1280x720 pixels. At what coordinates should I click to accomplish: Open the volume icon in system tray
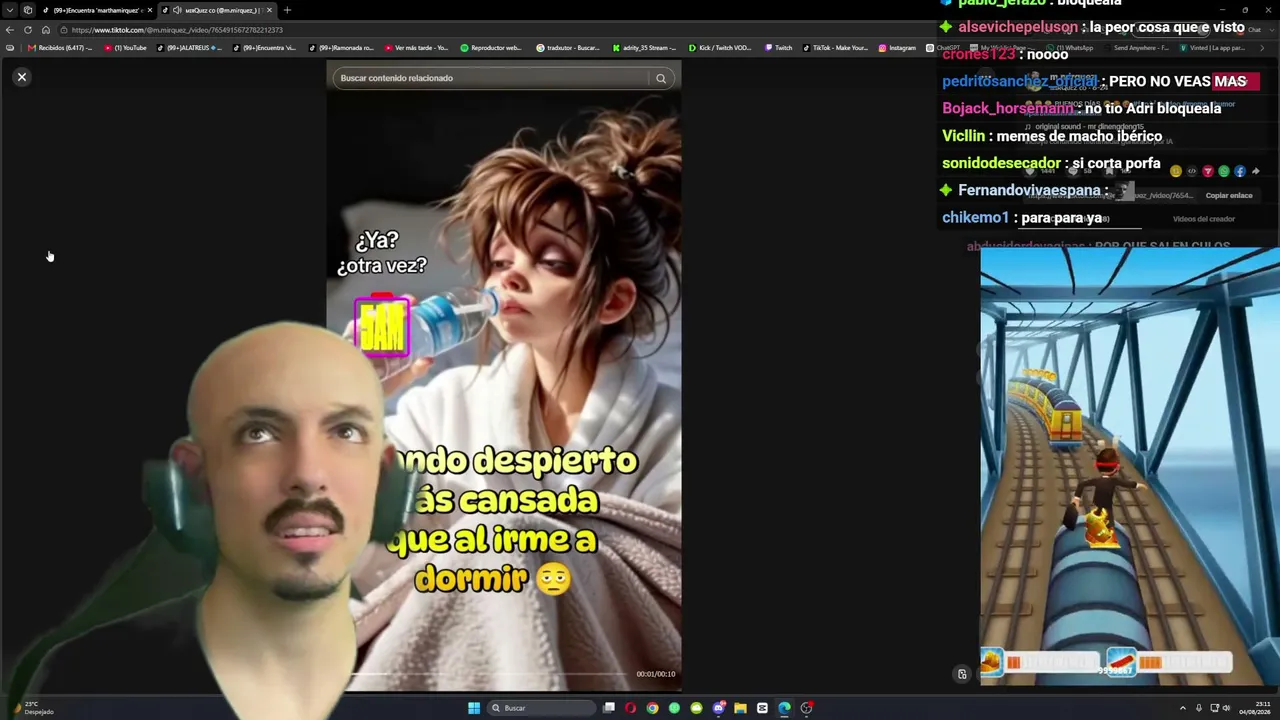[x=1228, y=708]
